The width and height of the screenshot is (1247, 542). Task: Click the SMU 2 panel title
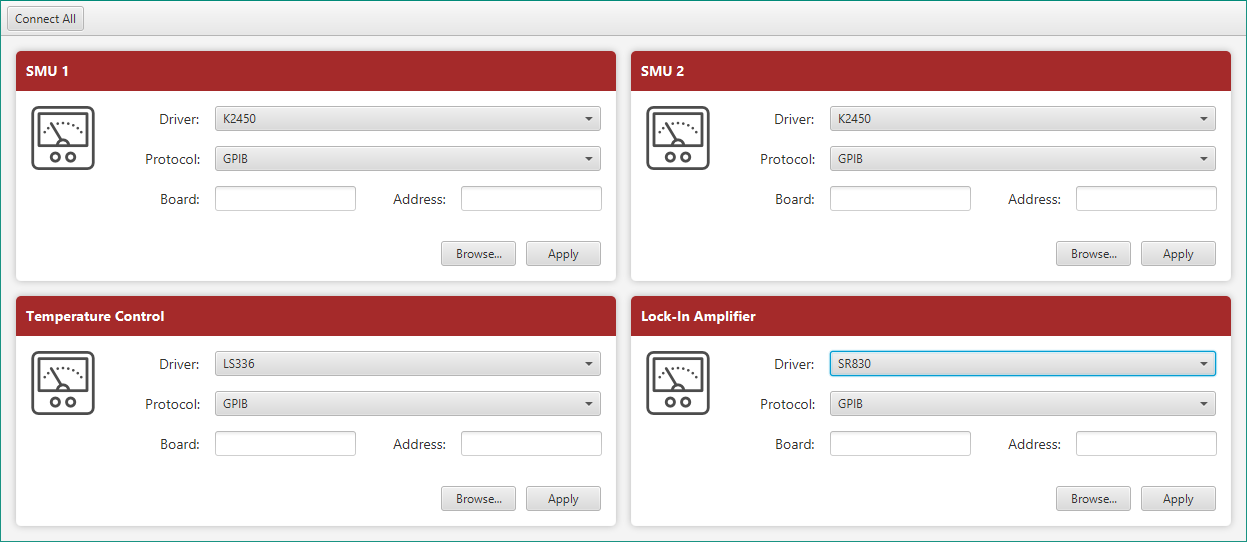click(662, 72)
